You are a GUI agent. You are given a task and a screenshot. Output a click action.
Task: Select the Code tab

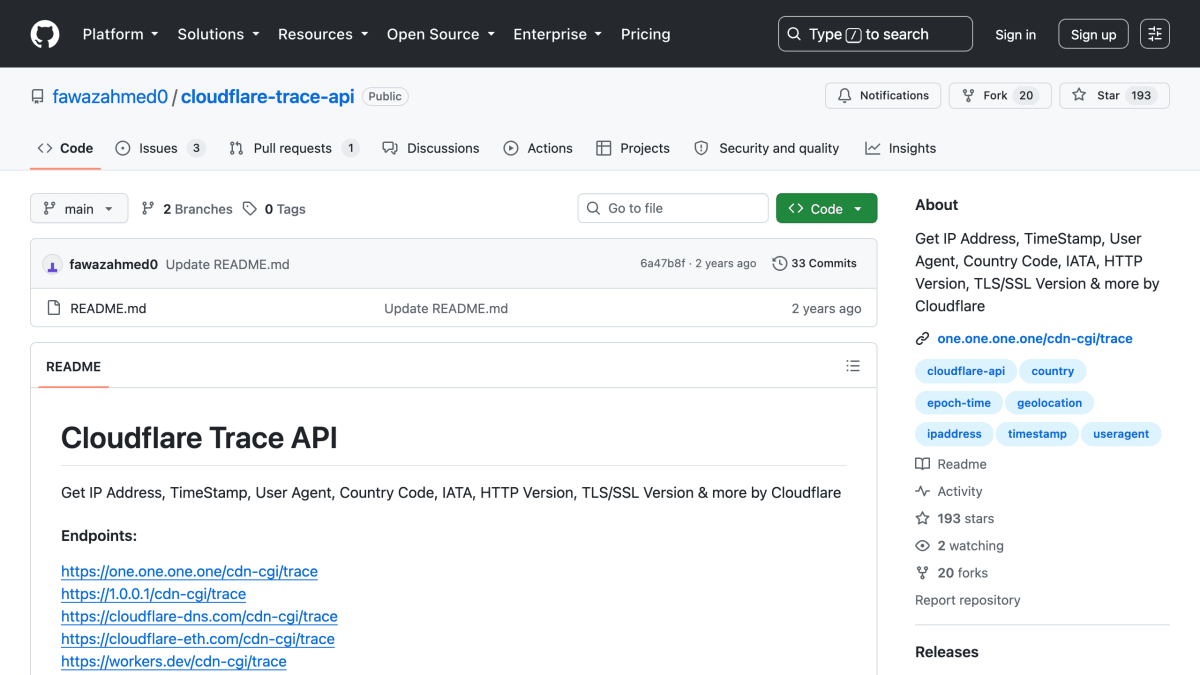(65, 148)
